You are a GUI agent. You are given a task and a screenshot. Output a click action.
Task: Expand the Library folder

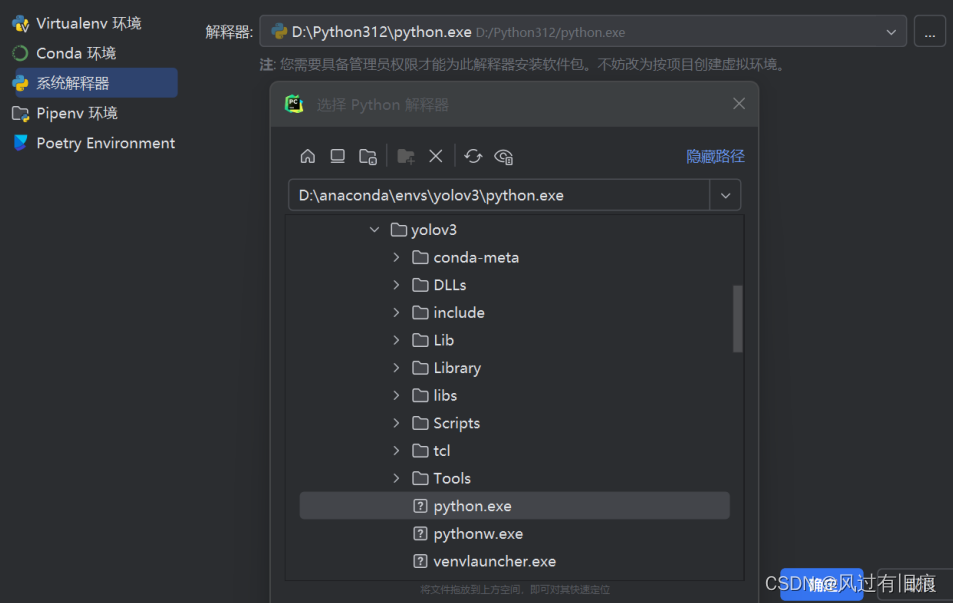(x=396, y=368)
